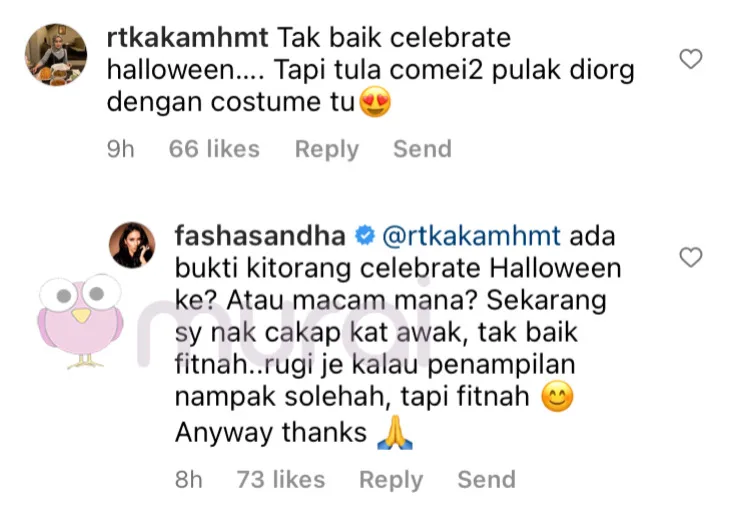Screen dimensions: 750x516
Task: Open the fashasandha username link
Action: [260, 236]
